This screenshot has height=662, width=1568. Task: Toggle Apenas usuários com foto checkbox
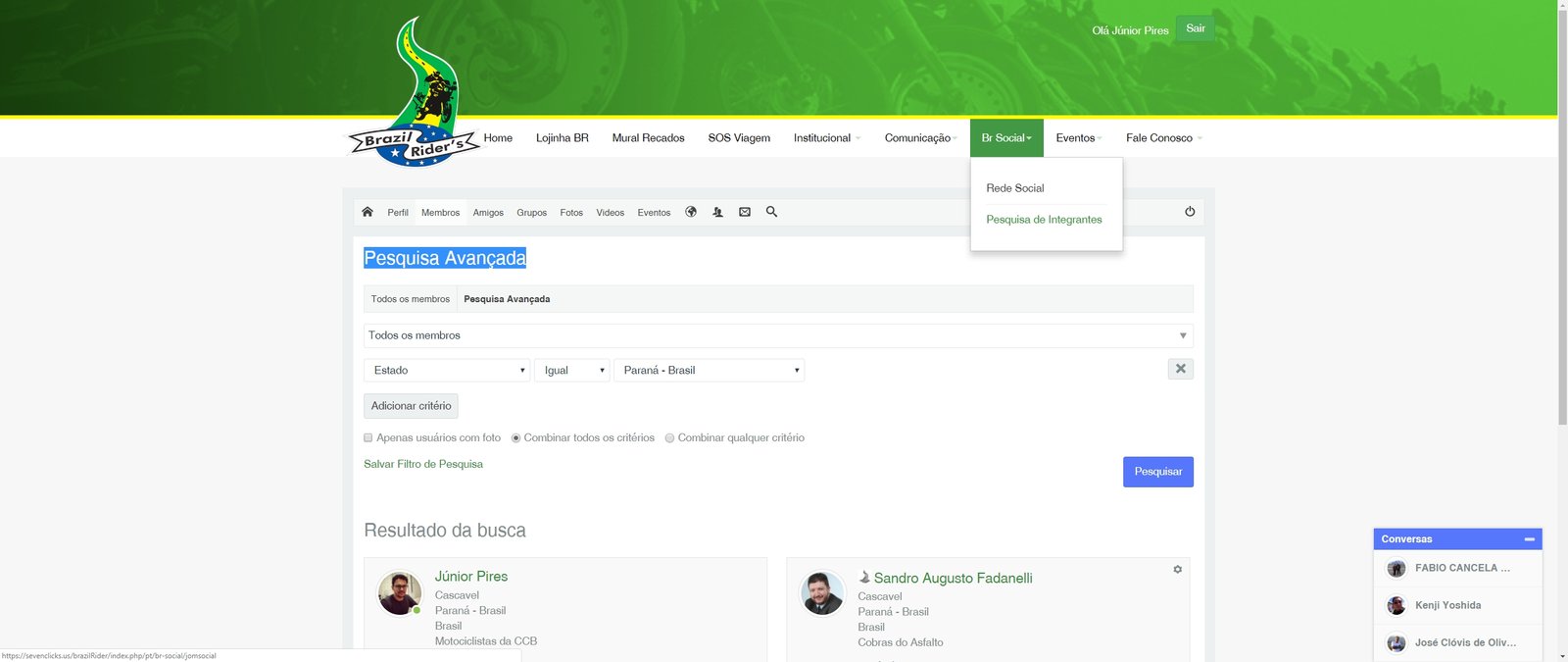(x=368, y=438)
